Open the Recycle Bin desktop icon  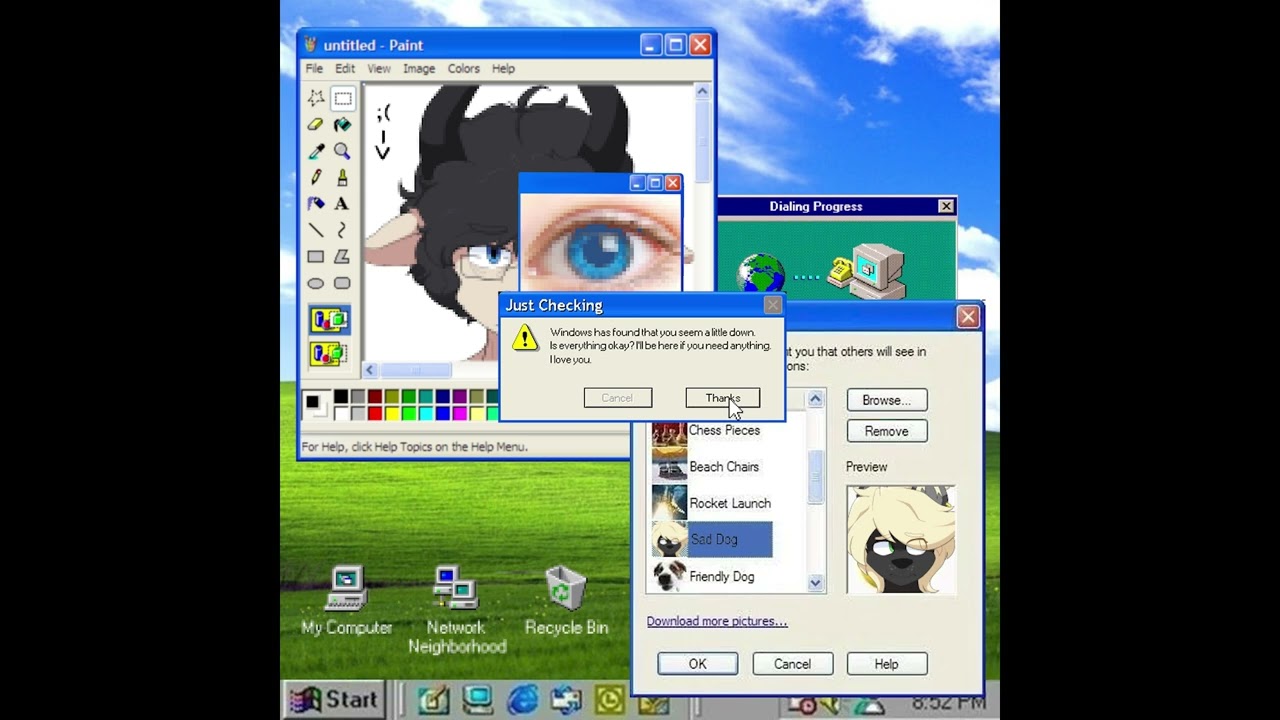click(566, 600)
